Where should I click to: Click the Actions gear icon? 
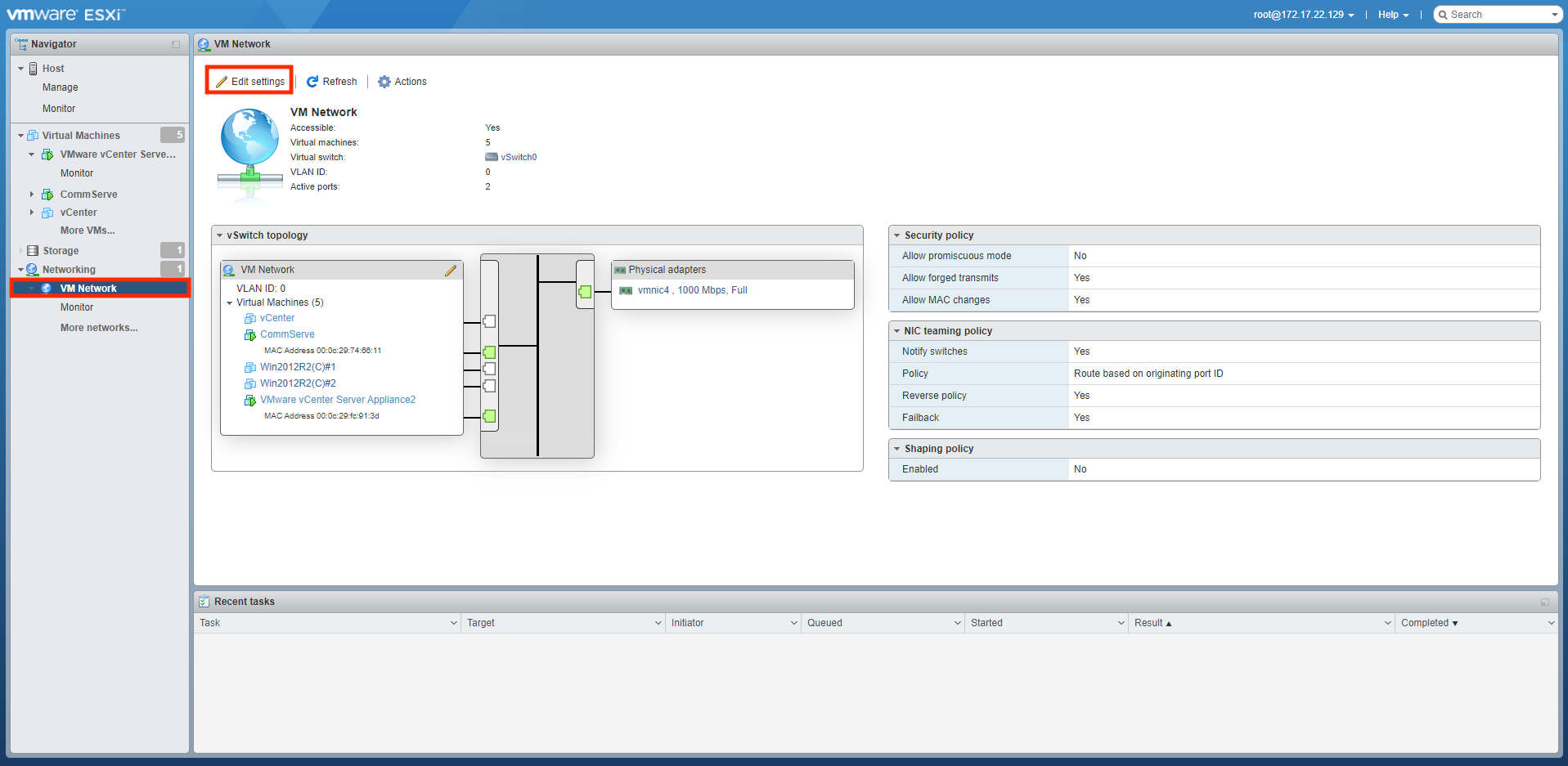384,82
